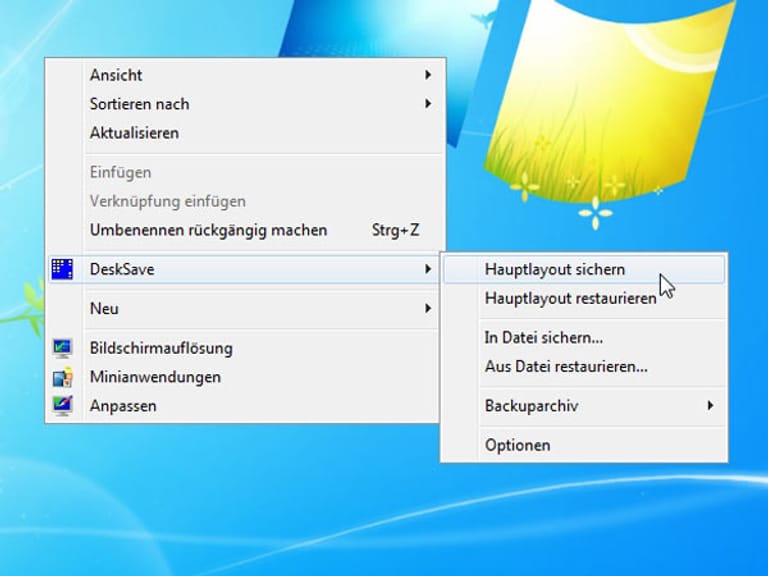Select In Datei sichern...
Viewport: 768px width, 576px height.
point(584,337)
